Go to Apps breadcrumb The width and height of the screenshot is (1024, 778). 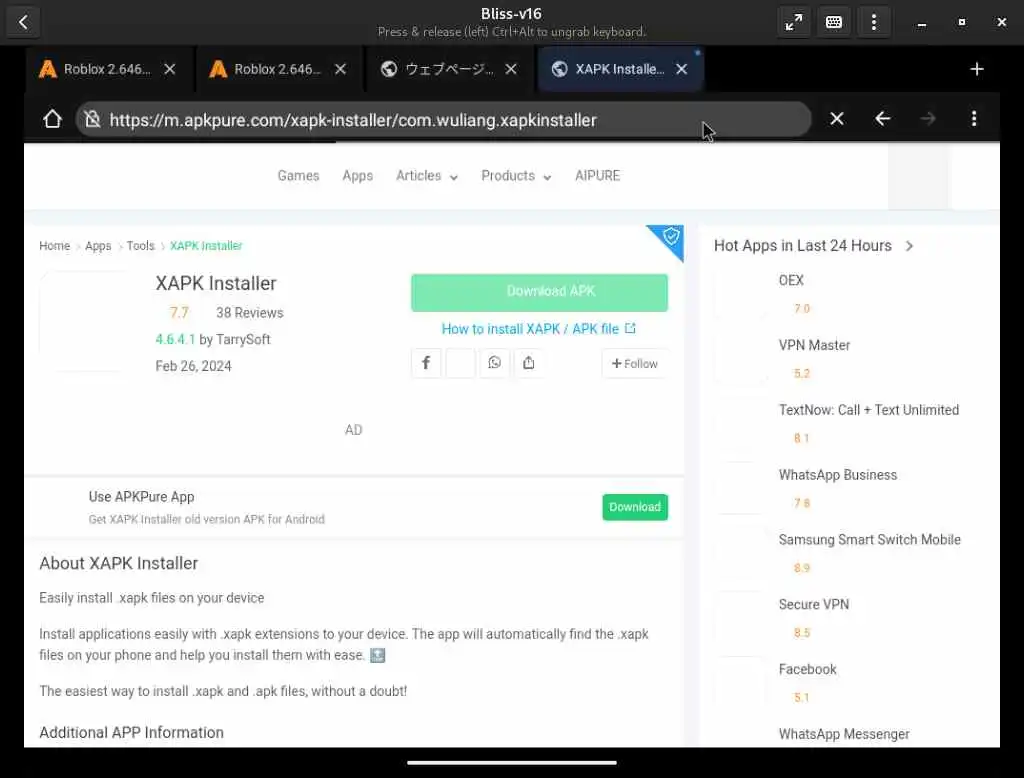[x=98, y=246]
